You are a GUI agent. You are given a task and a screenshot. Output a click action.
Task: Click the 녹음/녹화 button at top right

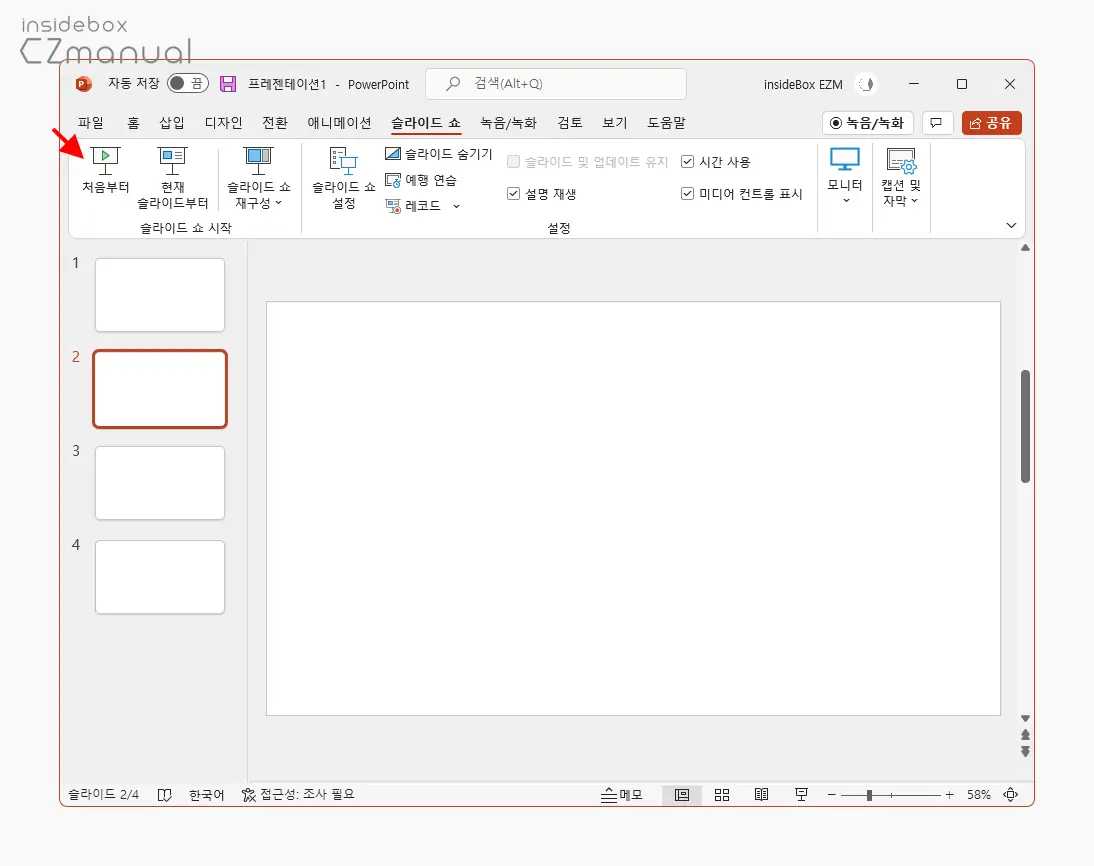867,123
